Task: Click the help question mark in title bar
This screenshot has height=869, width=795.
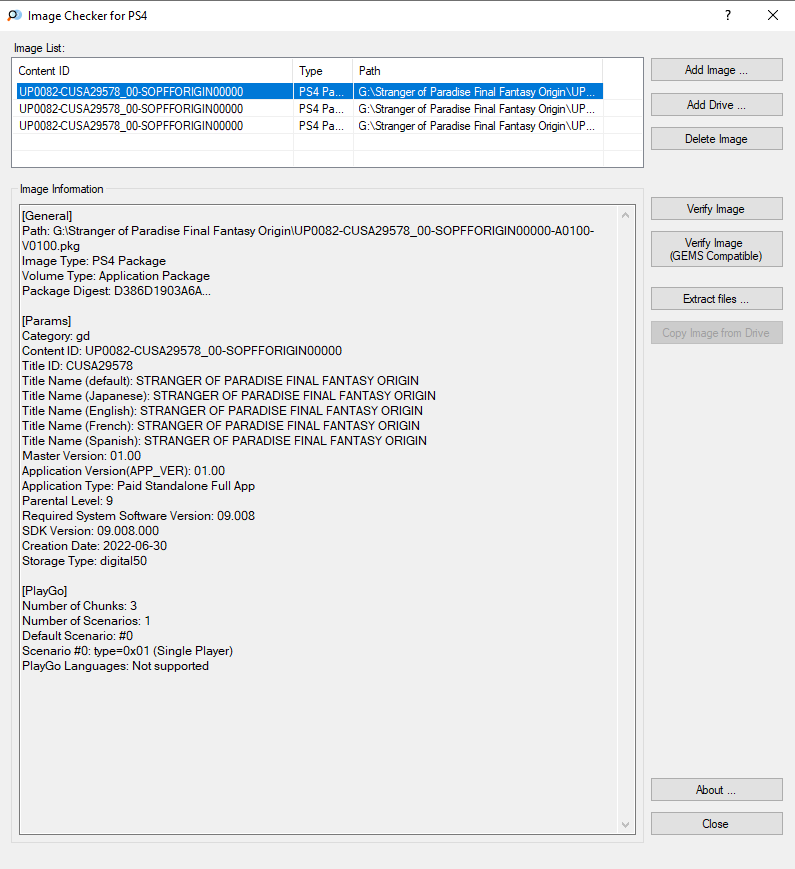Action: (728, 16)
